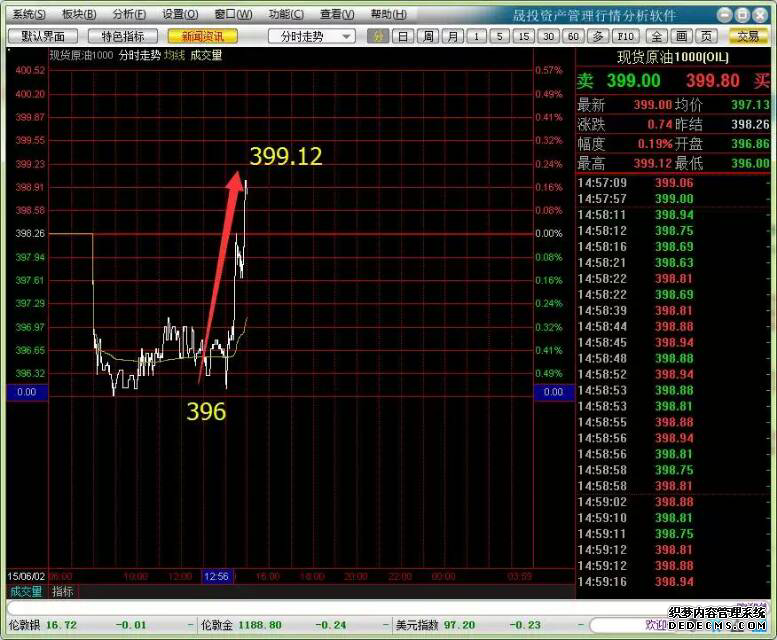
Task: Toggle the 分 time-sharing view button
Action: (x=377, y=36)
